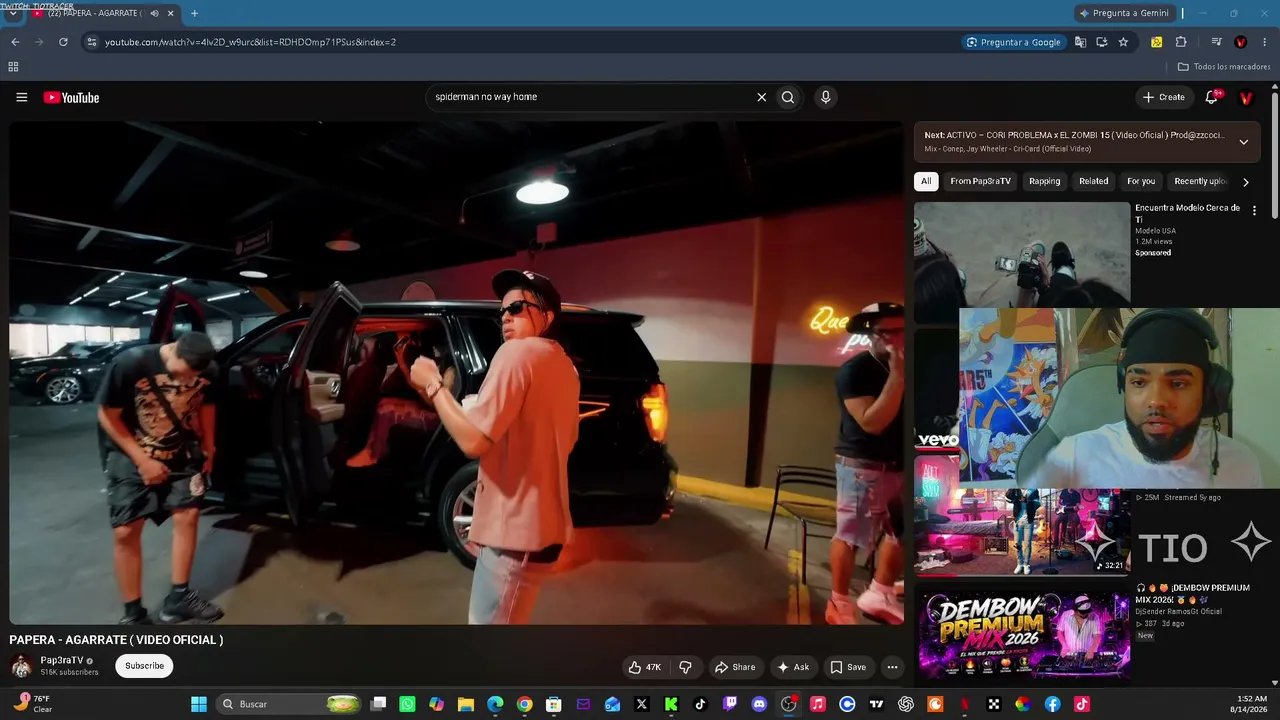This screenshot has width=1280, height=720.
Task: Open the yellow extension icon
Action: (1157, 42)
